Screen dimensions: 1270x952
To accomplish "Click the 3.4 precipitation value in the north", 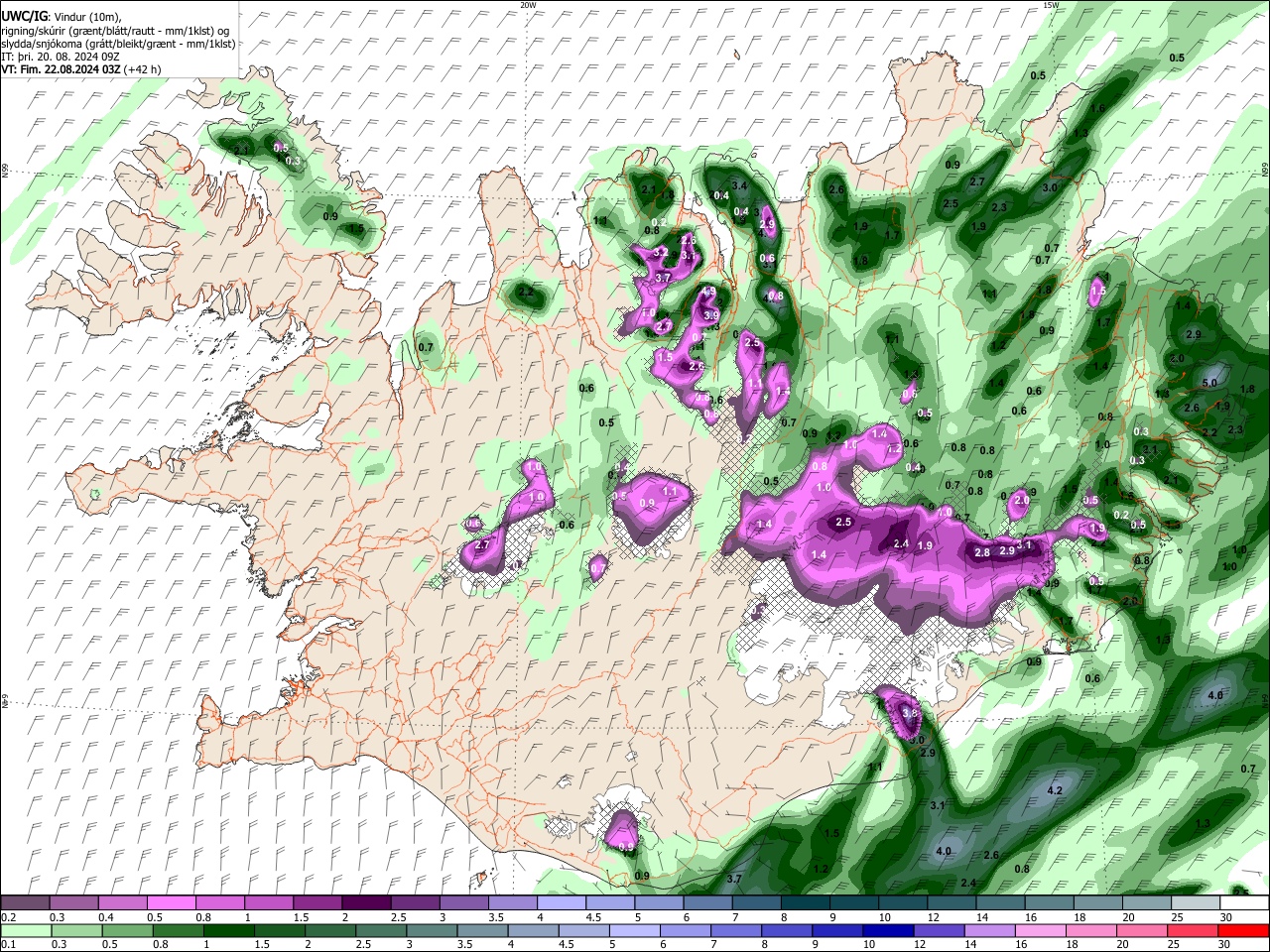I will (x=738, y=185).
